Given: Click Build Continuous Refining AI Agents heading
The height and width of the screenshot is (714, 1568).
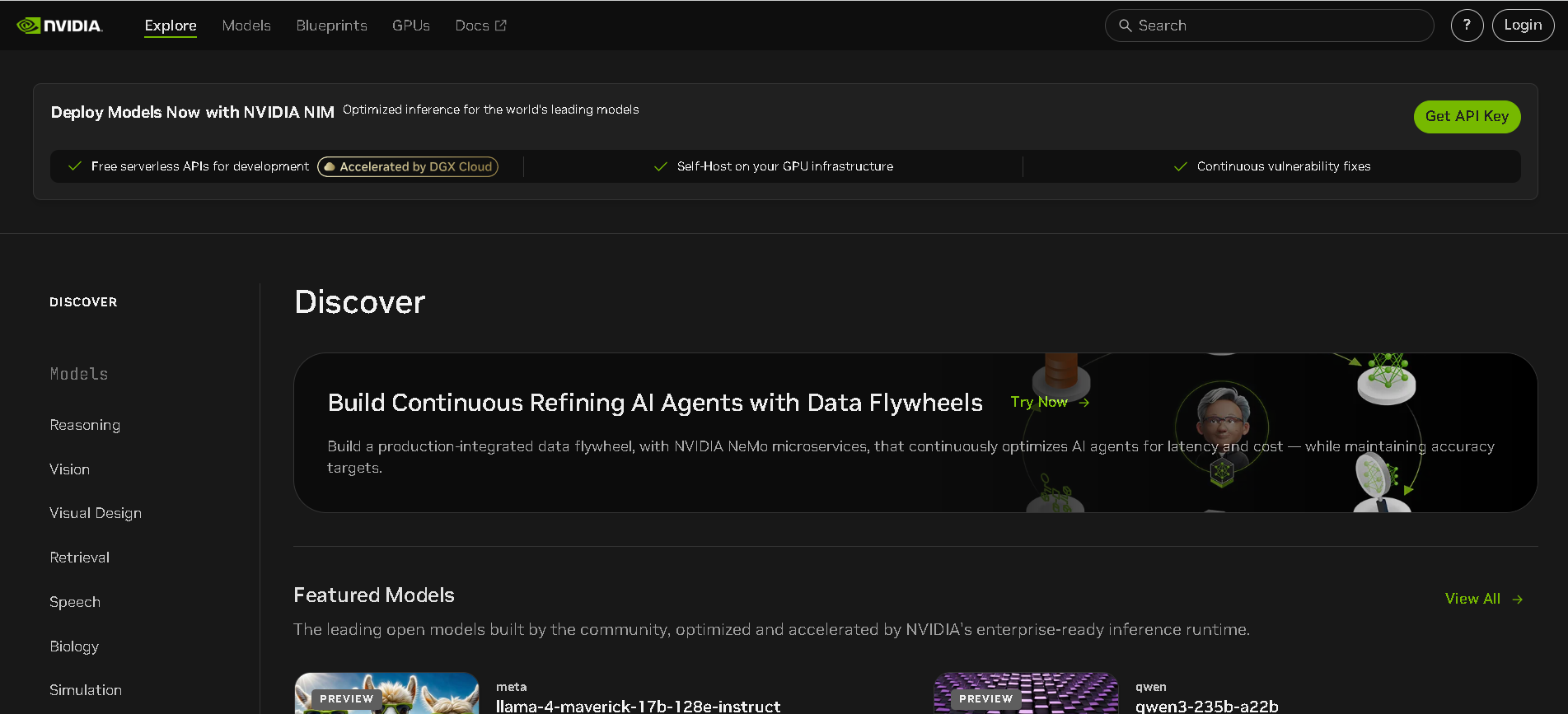Looking at the screenshot, I should (655, 403).
